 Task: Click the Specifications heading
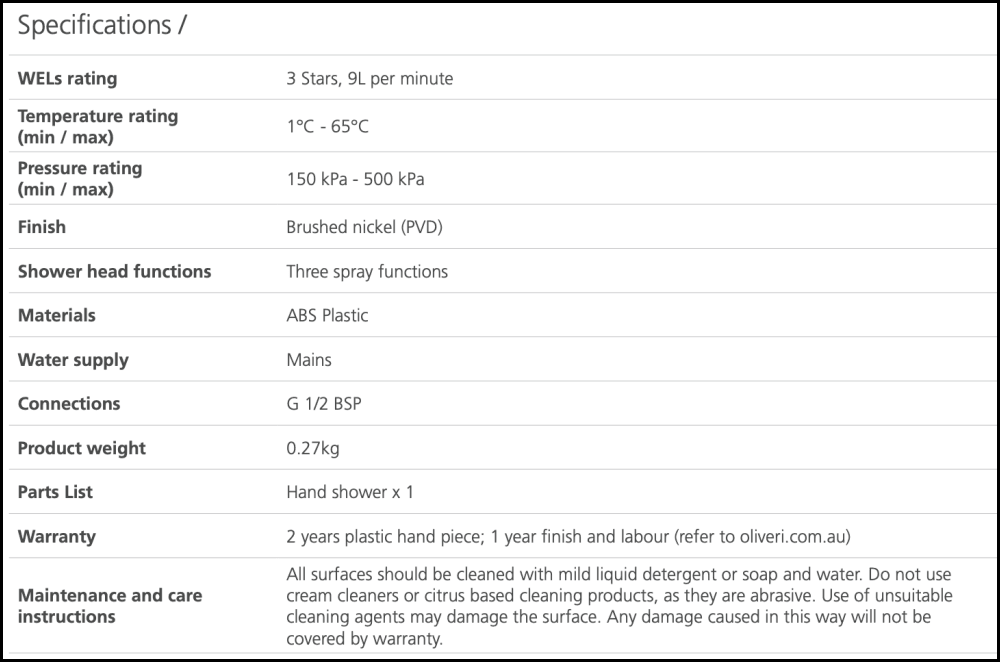pos(101,26)
